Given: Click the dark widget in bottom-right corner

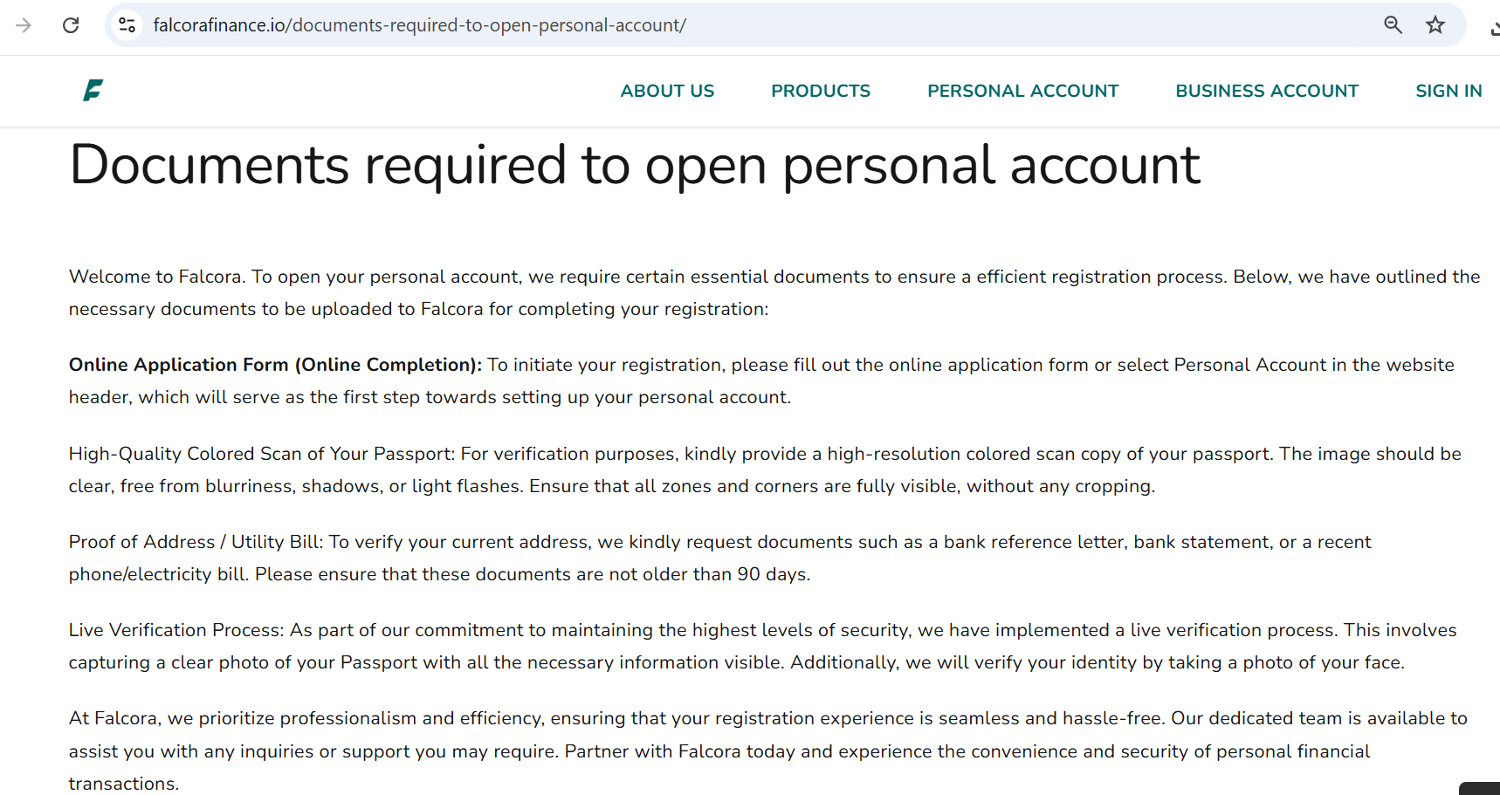Looking at the screenshot, I should coord(1480,788).
